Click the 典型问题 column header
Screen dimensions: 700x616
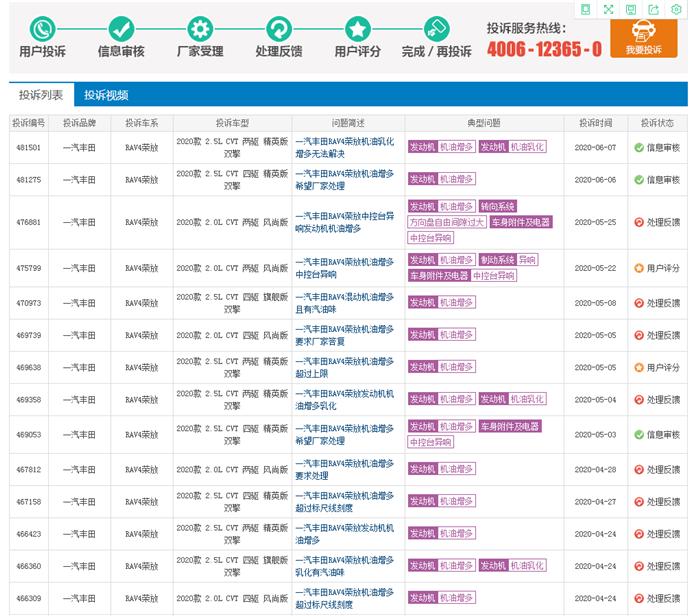484,123
